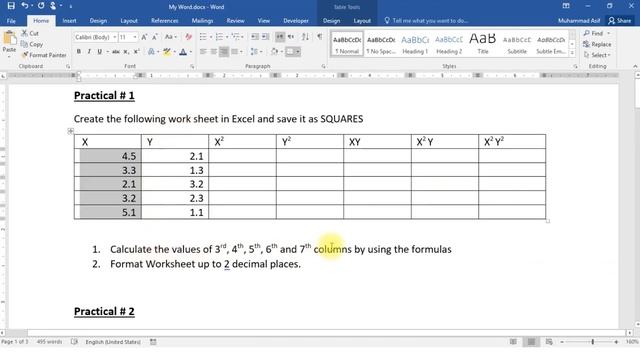Show paragraph marks with pilcrow icon
This screenshot has height=360, width=640.
click(x=320, y=37)
